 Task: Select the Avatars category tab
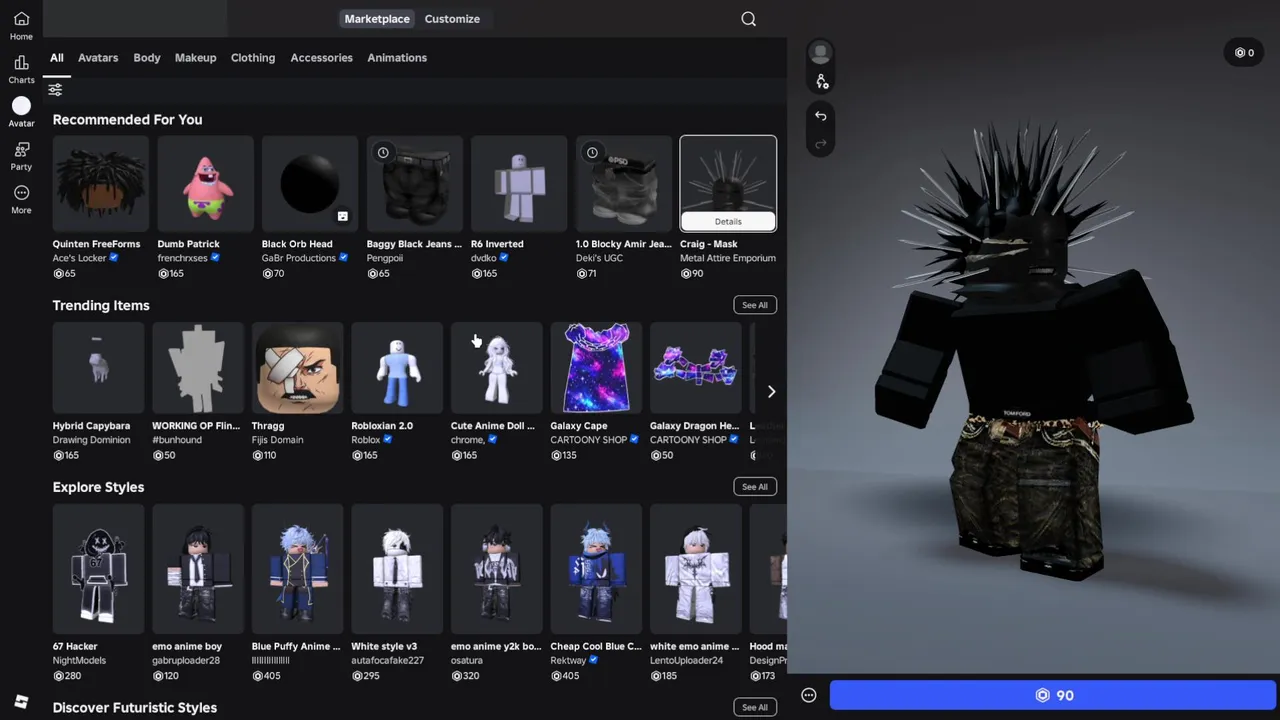[98, 58]
